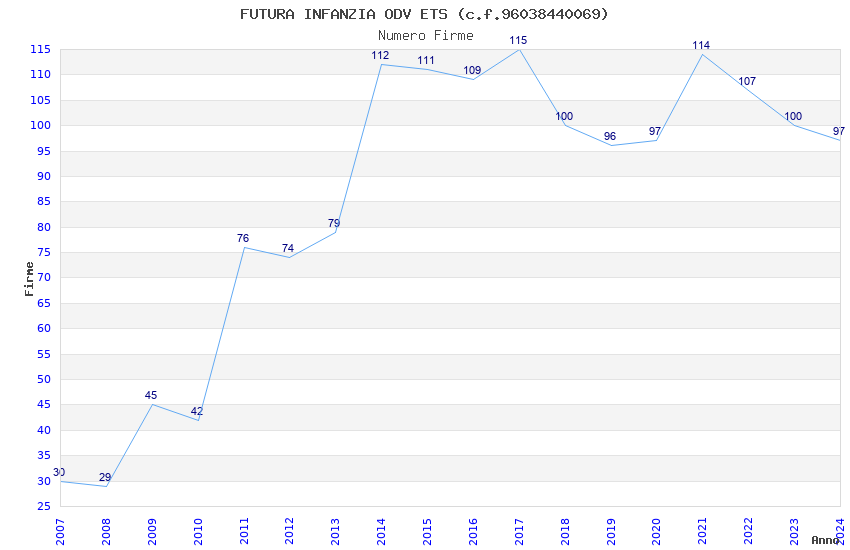850x550 pixels.
Task: Click the x-axis year label 2015
Action: tap(427, 532)
